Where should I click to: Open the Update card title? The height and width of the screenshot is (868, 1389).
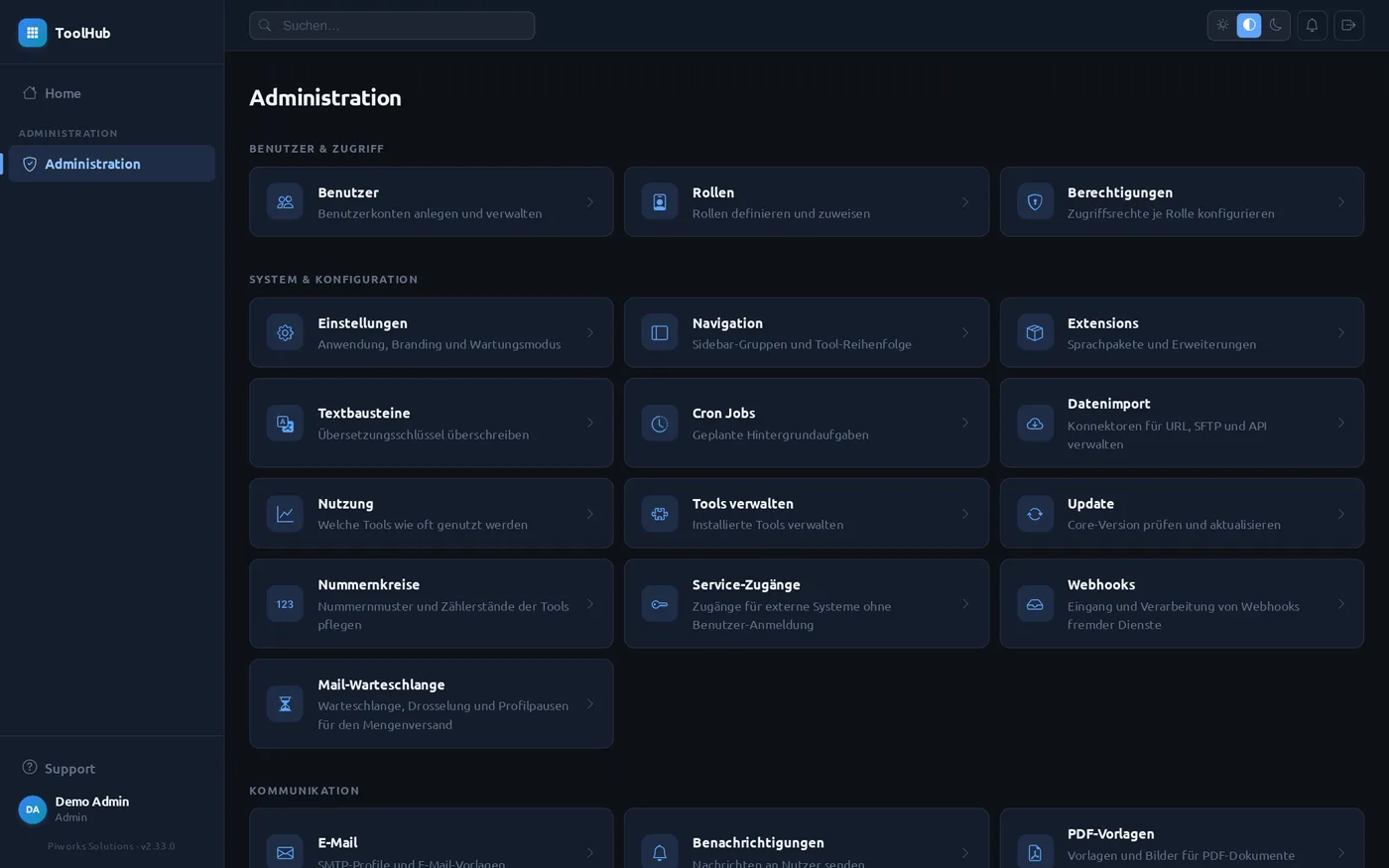1090,504
